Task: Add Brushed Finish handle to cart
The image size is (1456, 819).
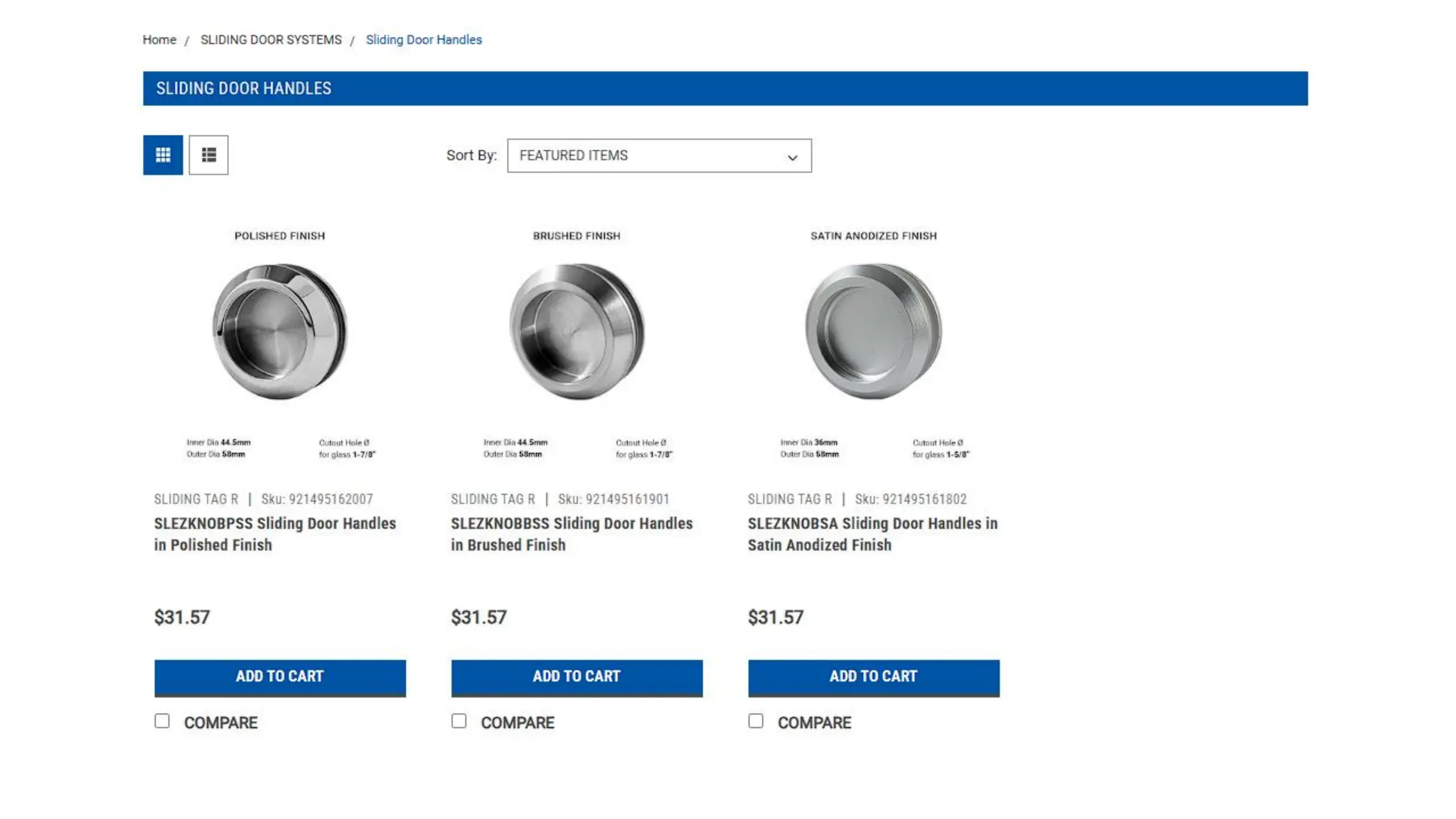Action: coord(577,678)
